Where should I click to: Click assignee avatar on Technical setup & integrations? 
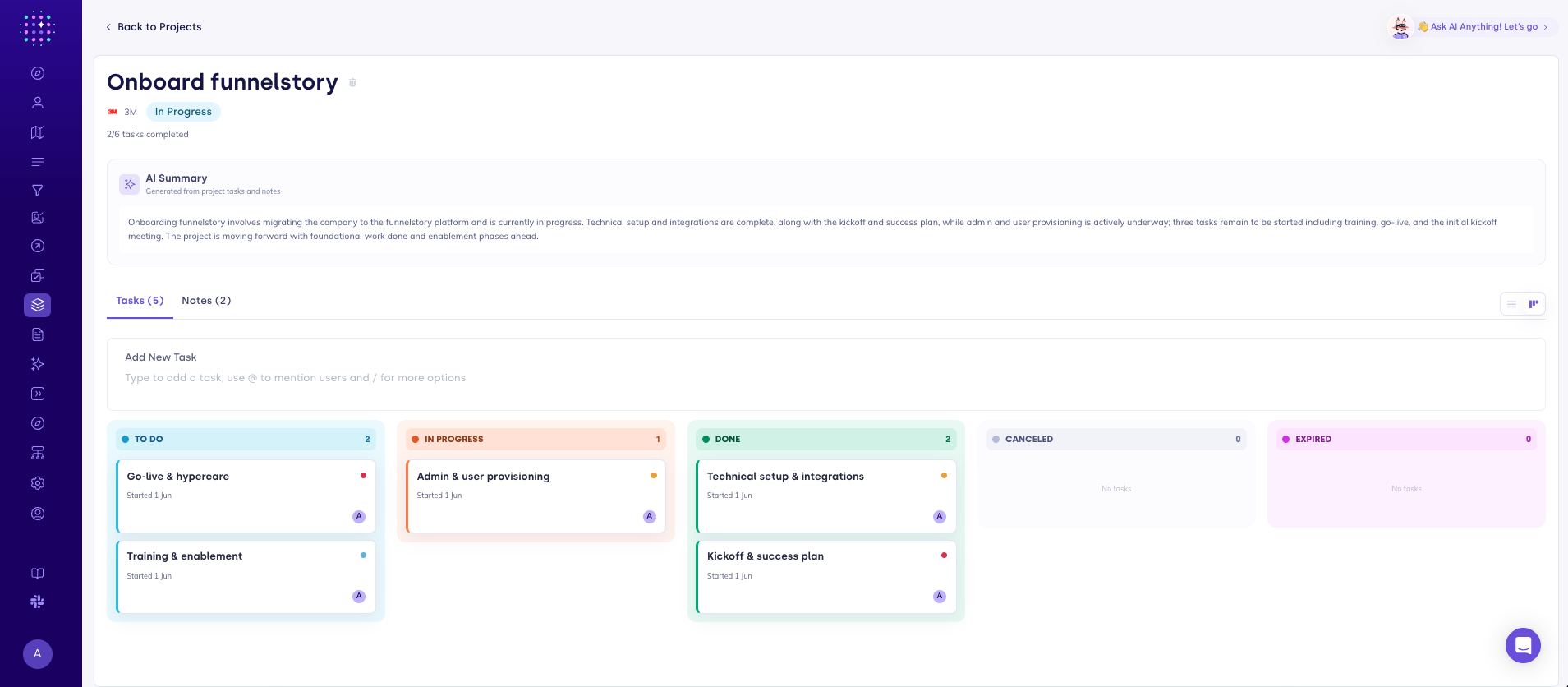[940, 517]
